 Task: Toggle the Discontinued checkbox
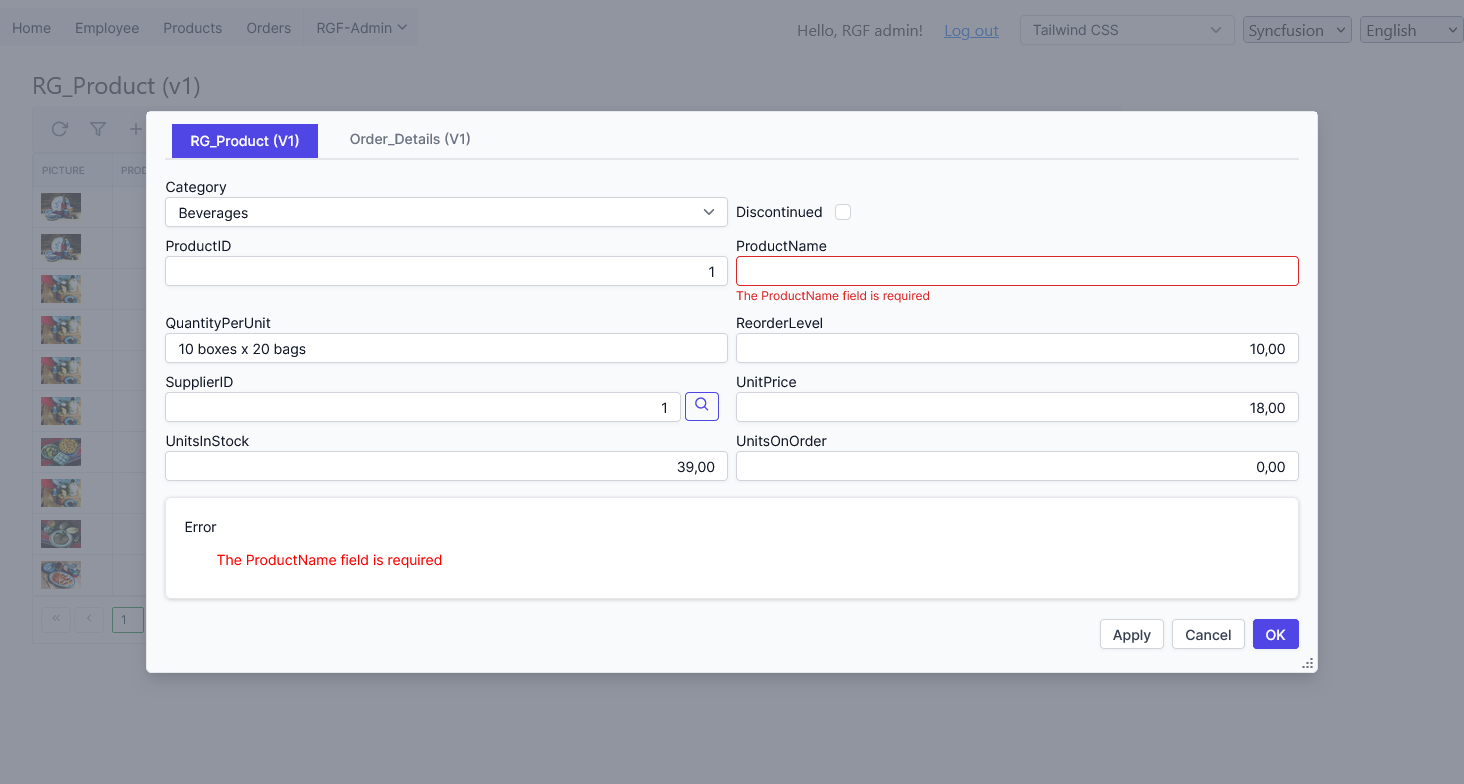[843, 212]
